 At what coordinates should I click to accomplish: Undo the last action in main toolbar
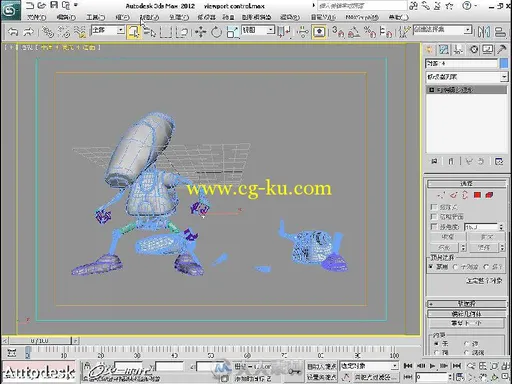click(13, 32)
